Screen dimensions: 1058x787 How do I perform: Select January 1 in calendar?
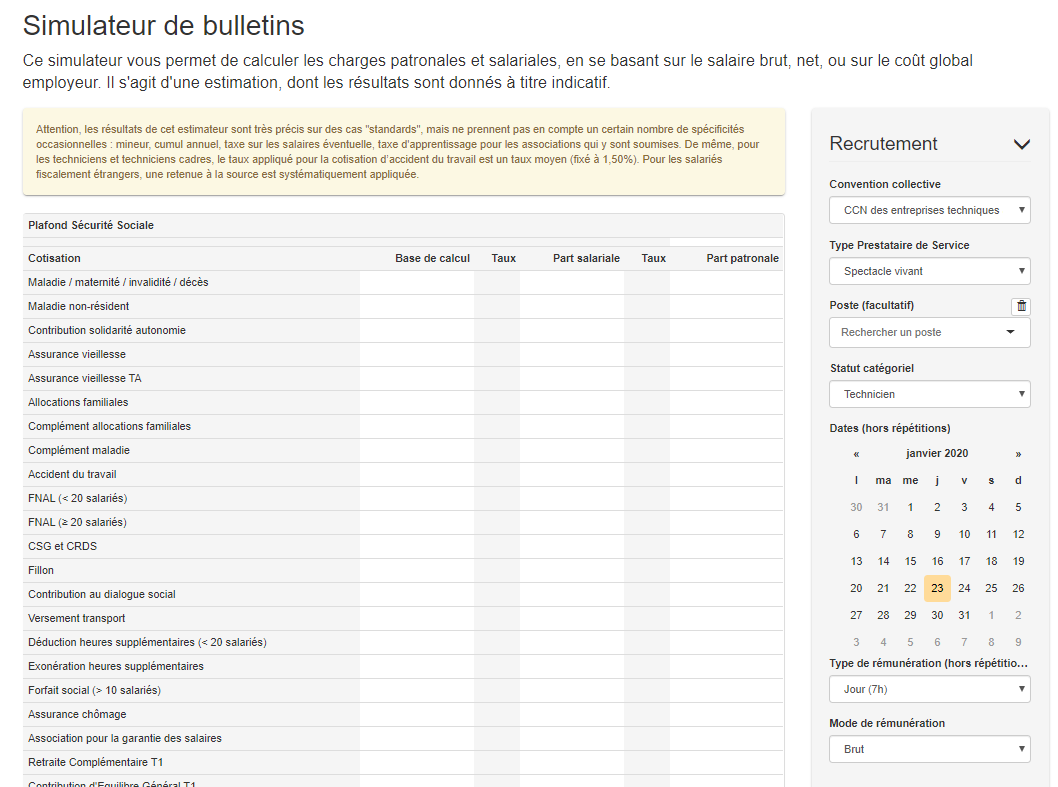click(x=910, y=507)
